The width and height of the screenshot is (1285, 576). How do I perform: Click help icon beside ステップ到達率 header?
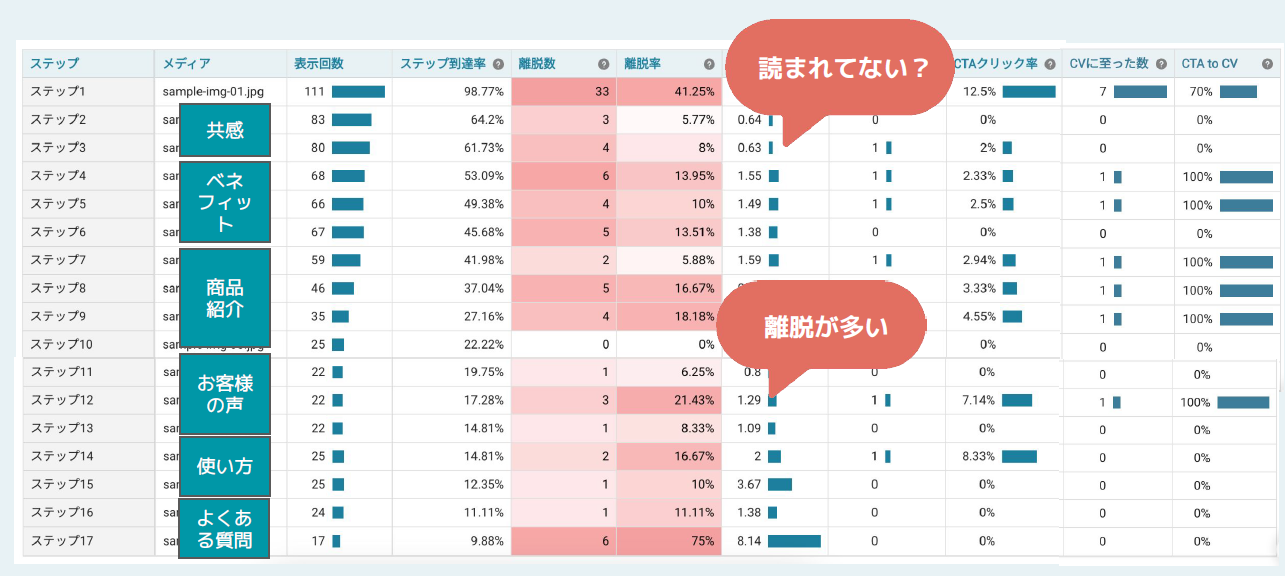tap(498, 64)
